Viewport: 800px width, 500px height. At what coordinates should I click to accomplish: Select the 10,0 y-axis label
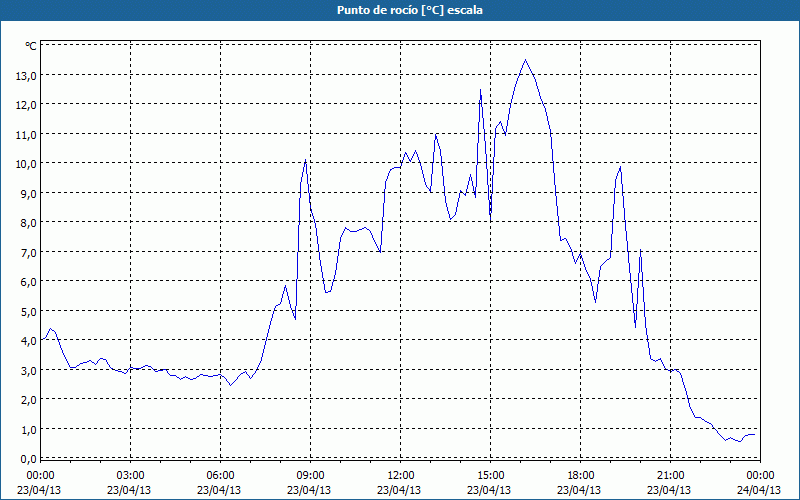pos(26,164)
